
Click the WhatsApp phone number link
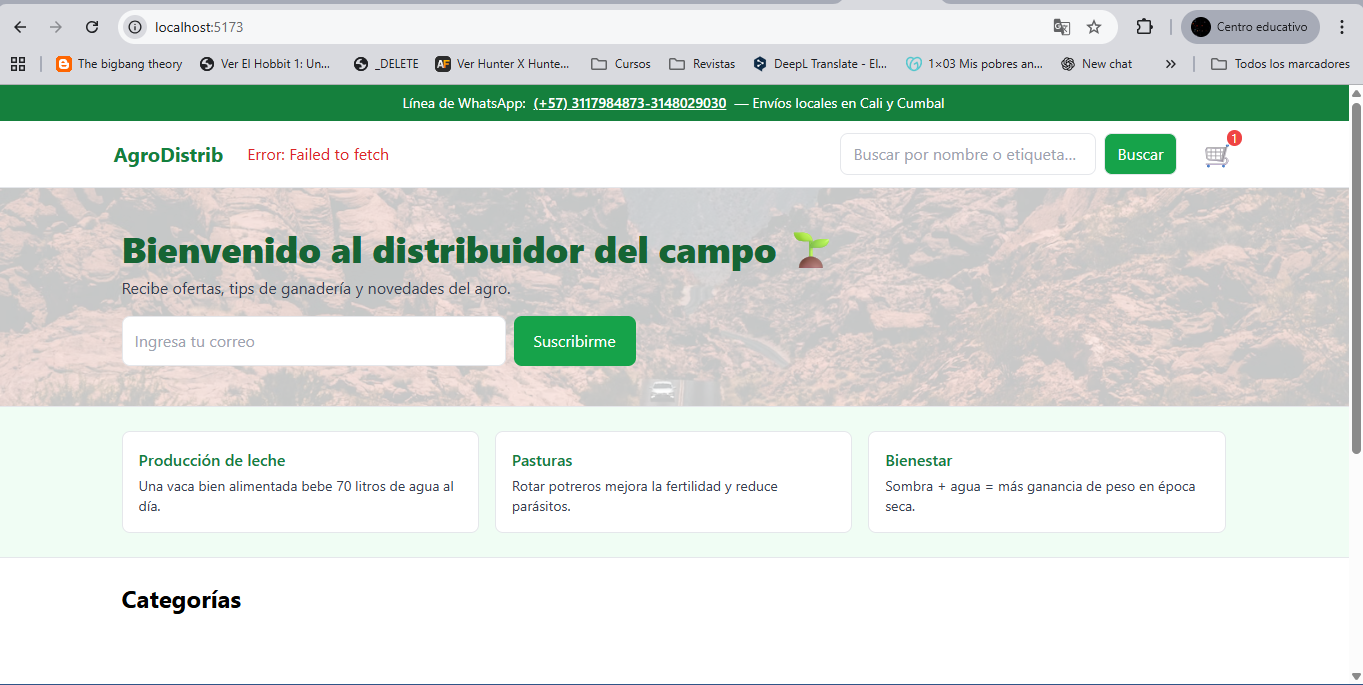629,103
